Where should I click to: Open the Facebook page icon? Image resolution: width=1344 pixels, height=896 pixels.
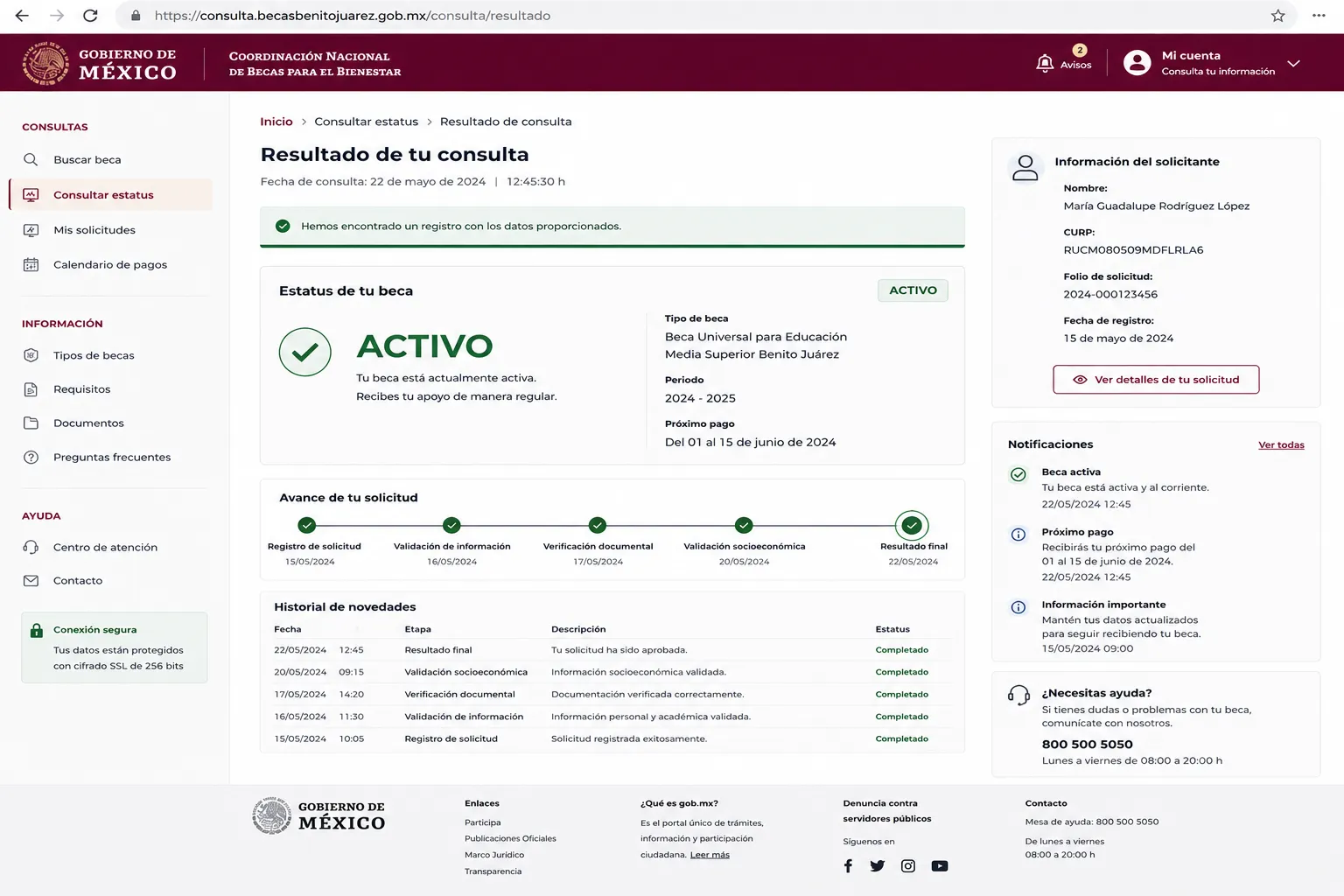(848, 866)
